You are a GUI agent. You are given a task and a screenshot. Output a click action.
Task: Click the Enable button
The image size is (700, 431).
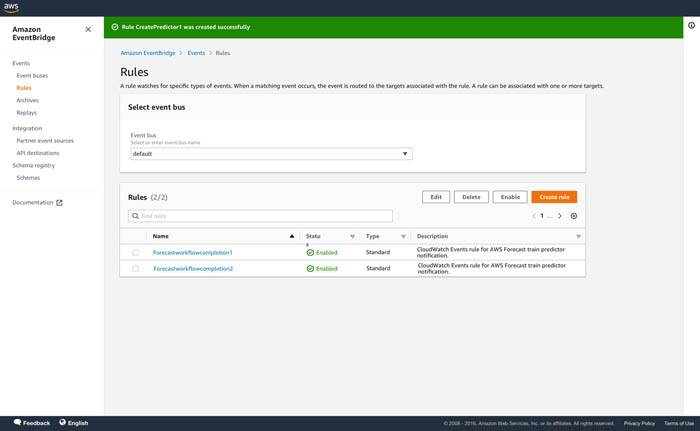tap(510, 197)
